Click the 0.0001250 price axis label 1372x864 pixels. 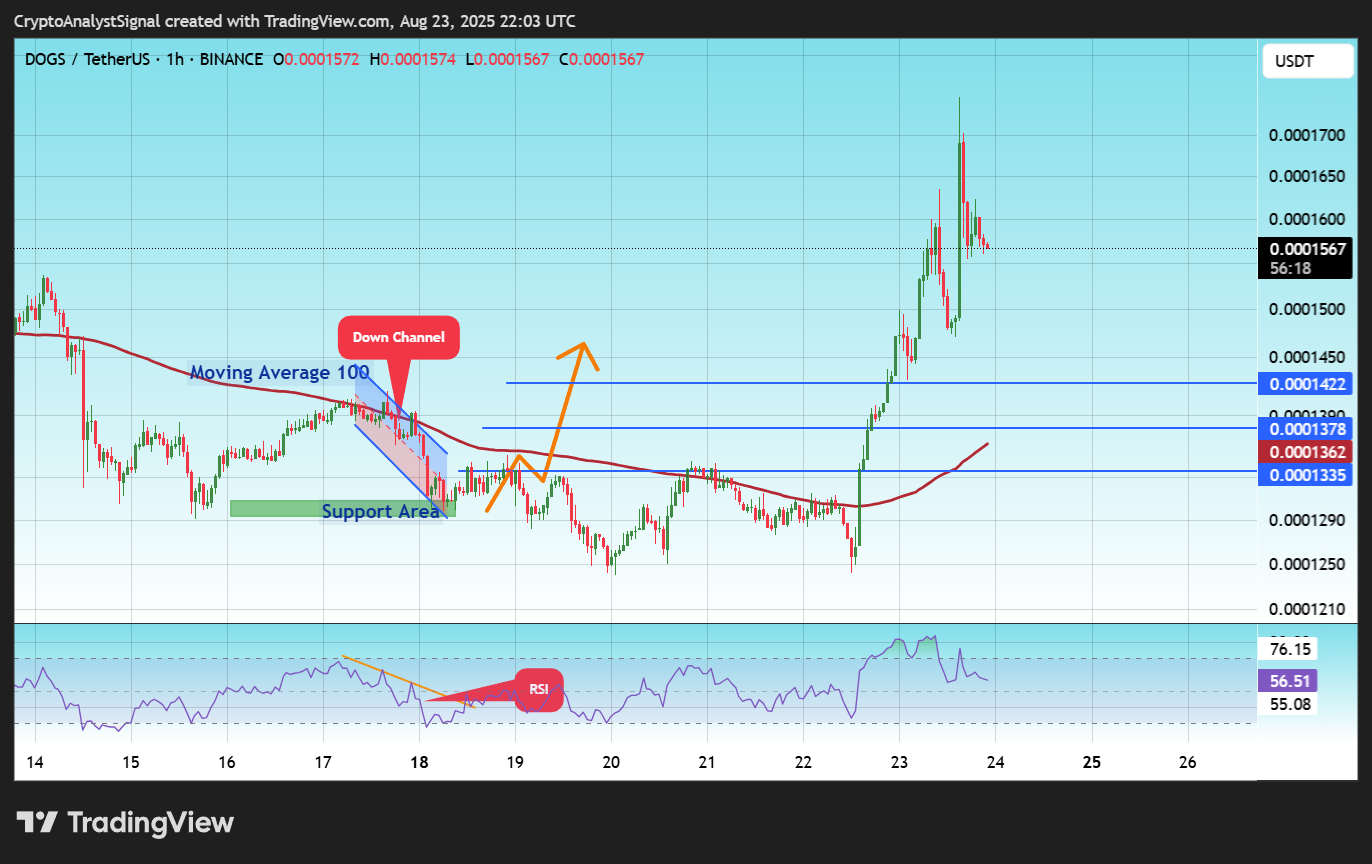[1308, 564]
